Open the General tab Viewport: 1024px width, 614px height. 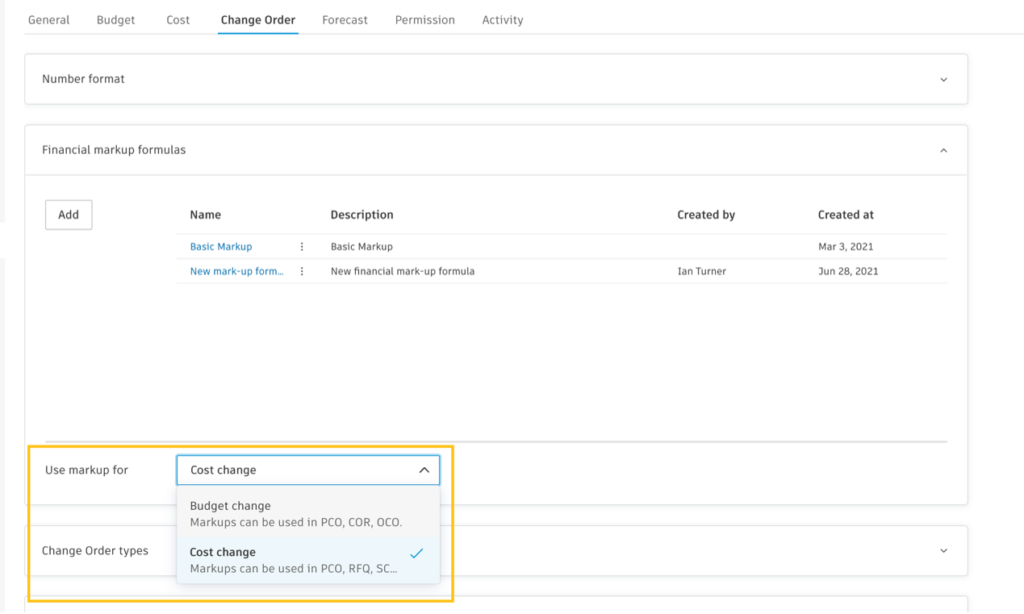(x=48, y=20)
